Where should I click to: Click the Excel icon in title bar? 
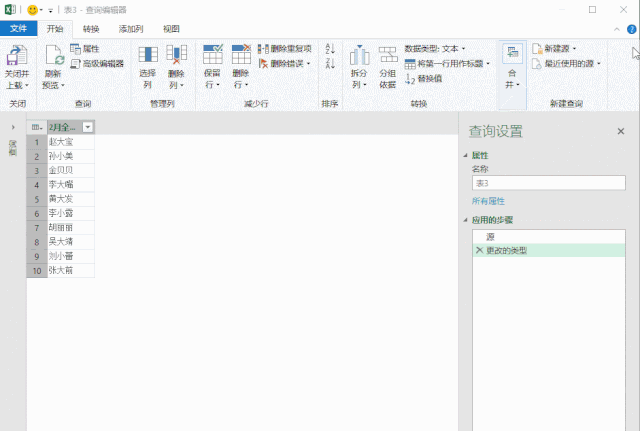pyautogui.click(x=10, y=9)
